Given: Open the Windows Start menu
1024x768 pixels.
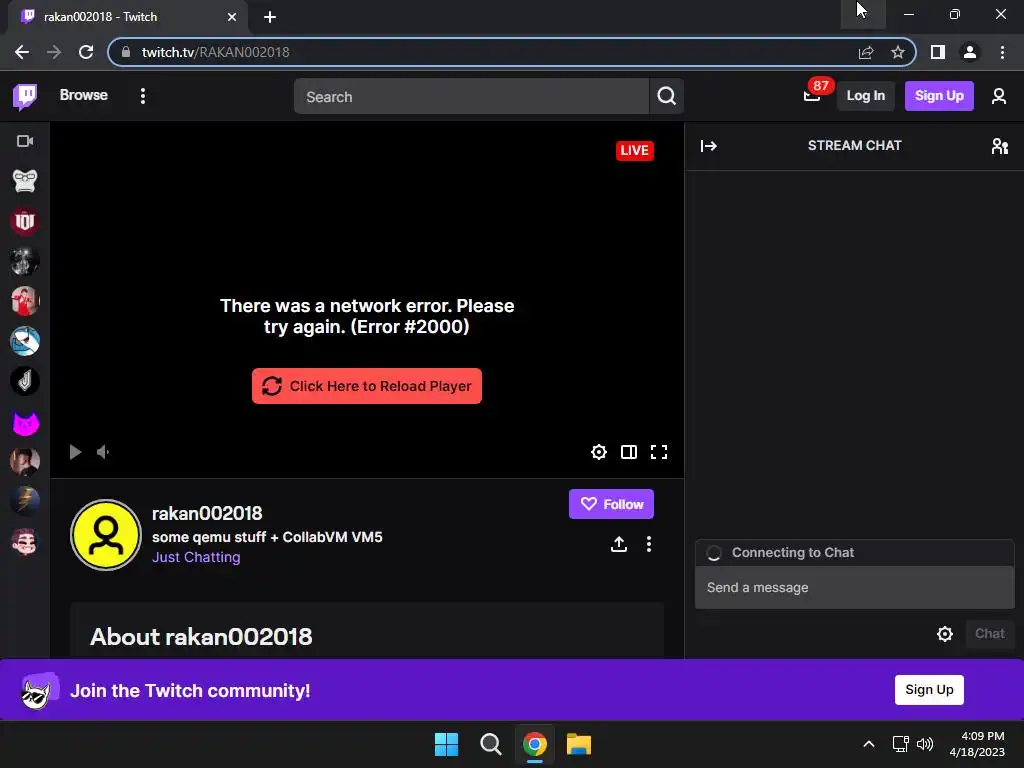Looking at the screenshot, I should 447,744.
